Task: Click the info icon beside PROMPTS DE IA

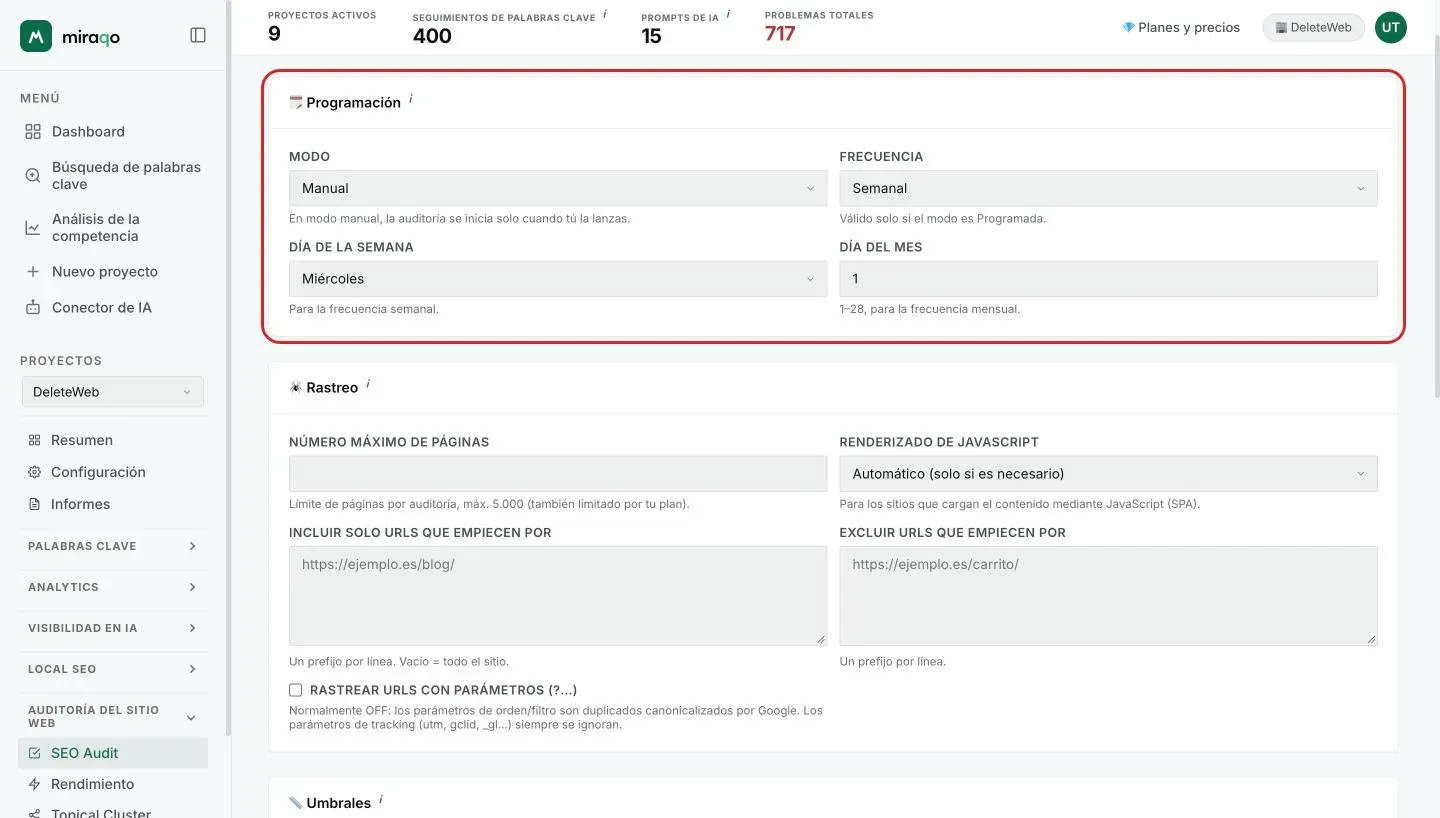Action: (728, 14)
